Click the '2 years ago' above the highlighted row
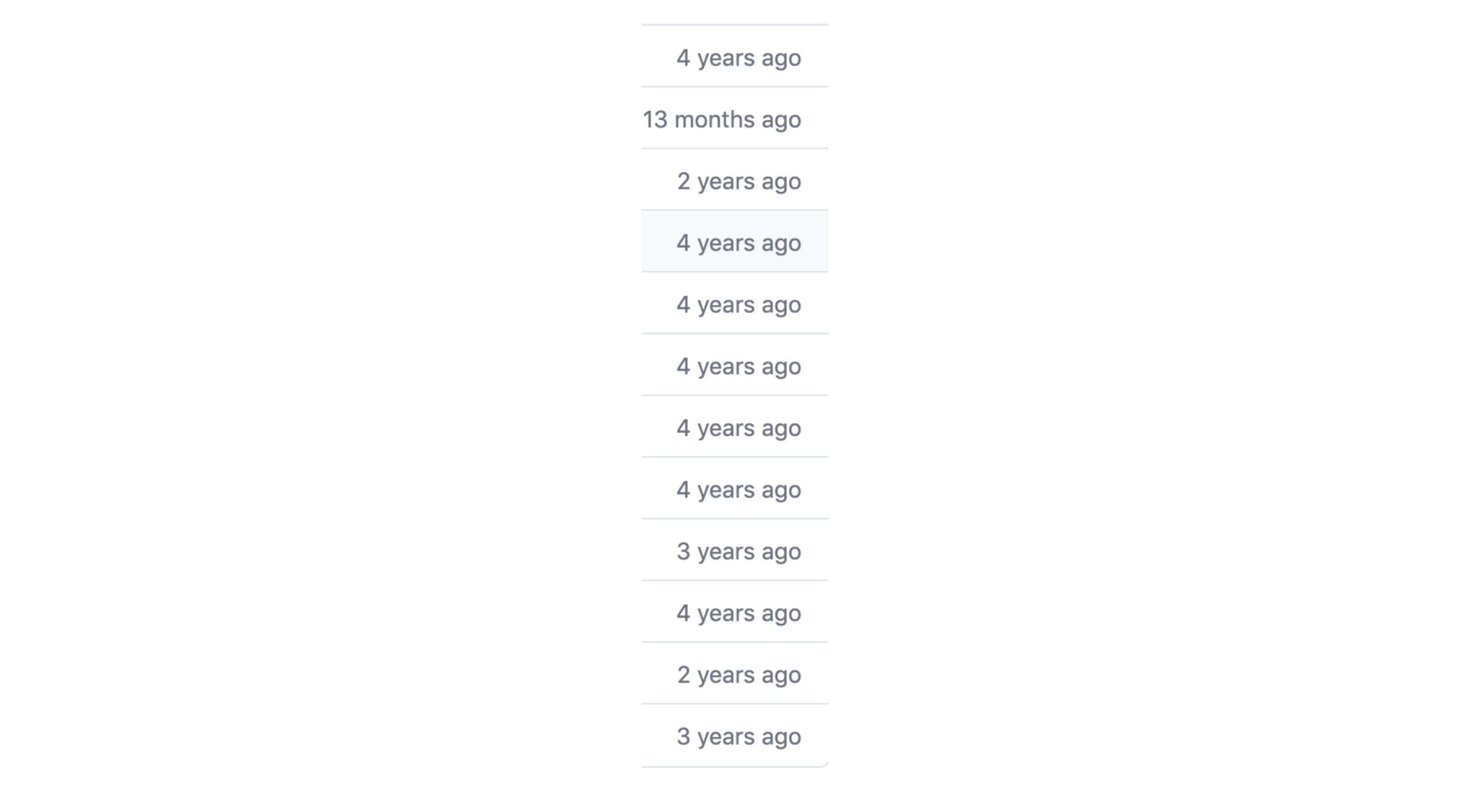 pos(739,182)
